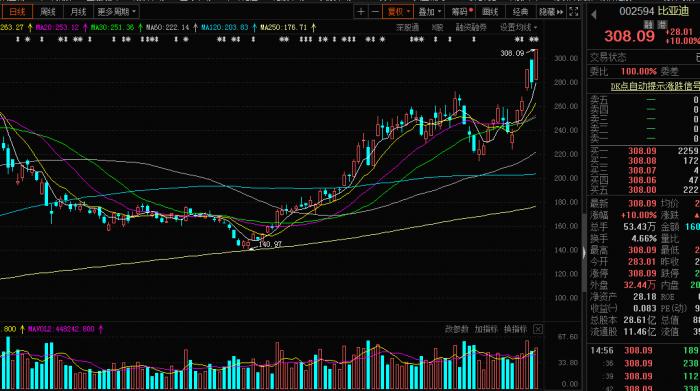Switch to the 月线 monthly tab
The width and height of the screenshot is (700, 391).
click(78, 12)
